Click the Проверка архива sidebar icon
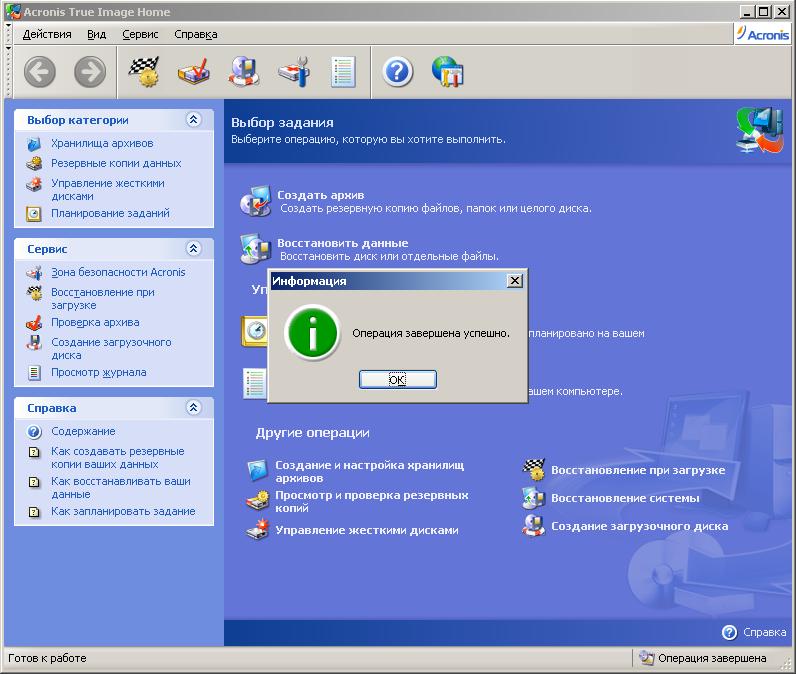Screen dimensions: 796x674 point(34,323)
